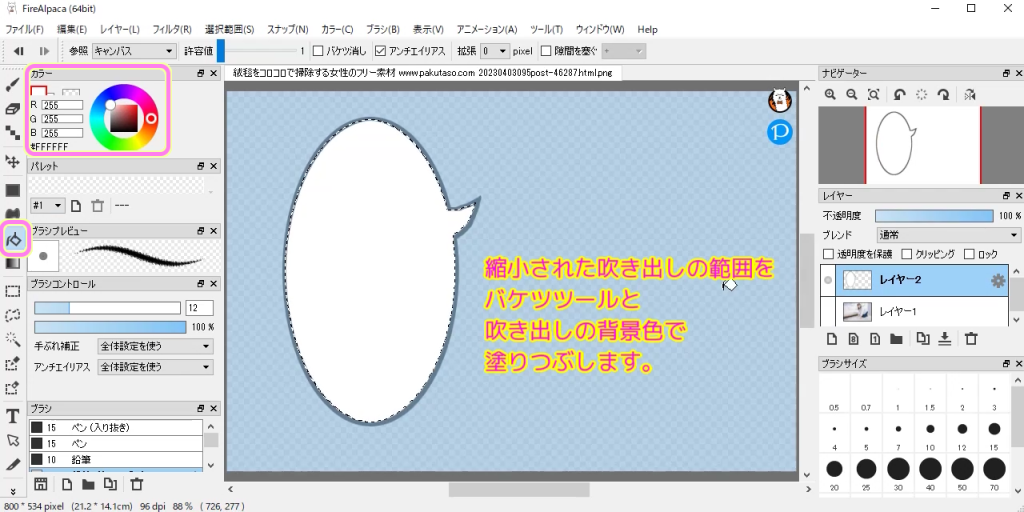Viewport: 1024px width, 512px height.
Task: Toggle visibility of レイヤー1
Action: 828,312
